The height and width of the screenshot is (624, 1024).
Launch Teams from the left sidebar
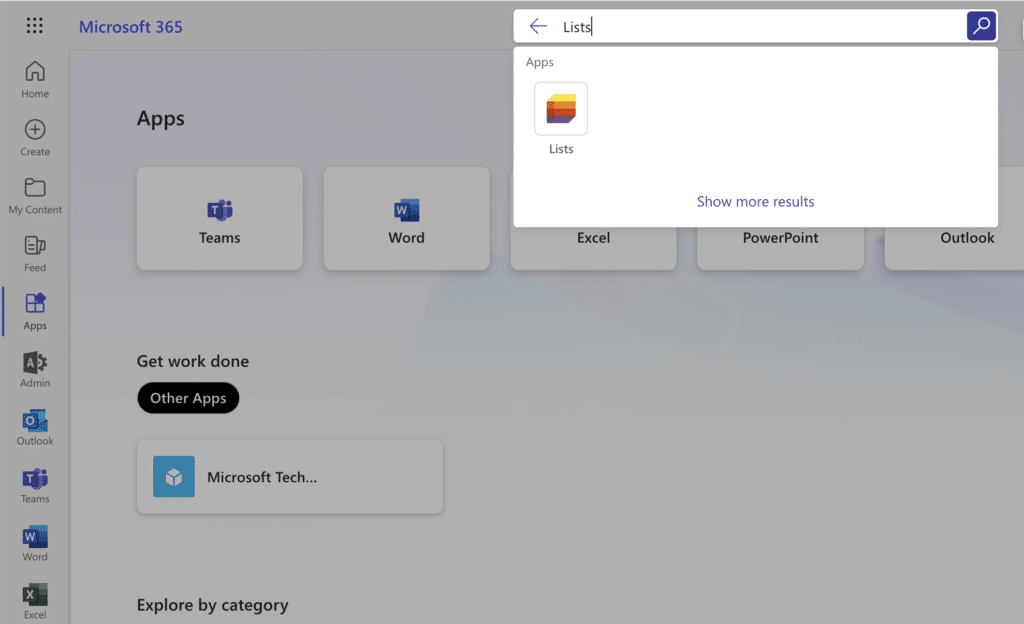[x=35, y=486]
